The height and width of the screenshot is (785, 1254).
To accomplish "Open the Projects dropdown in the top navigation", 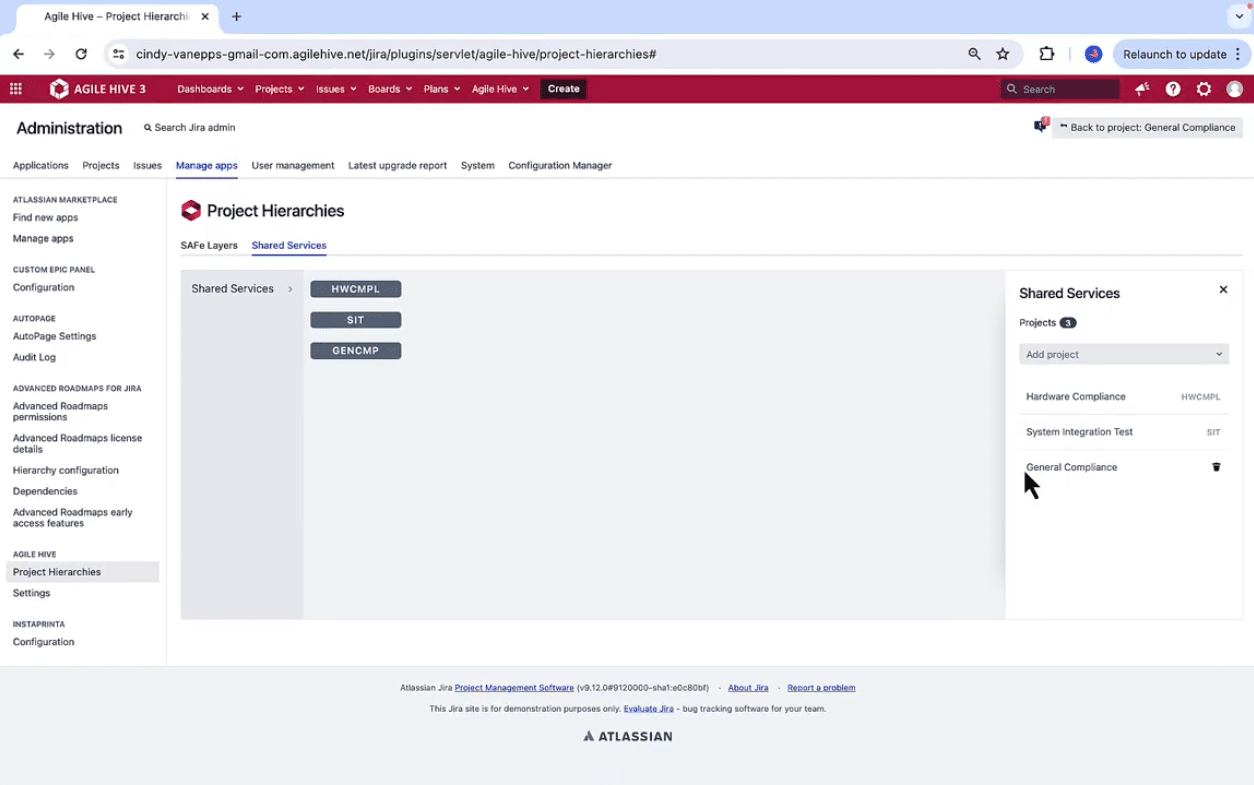I will [279, 89].
